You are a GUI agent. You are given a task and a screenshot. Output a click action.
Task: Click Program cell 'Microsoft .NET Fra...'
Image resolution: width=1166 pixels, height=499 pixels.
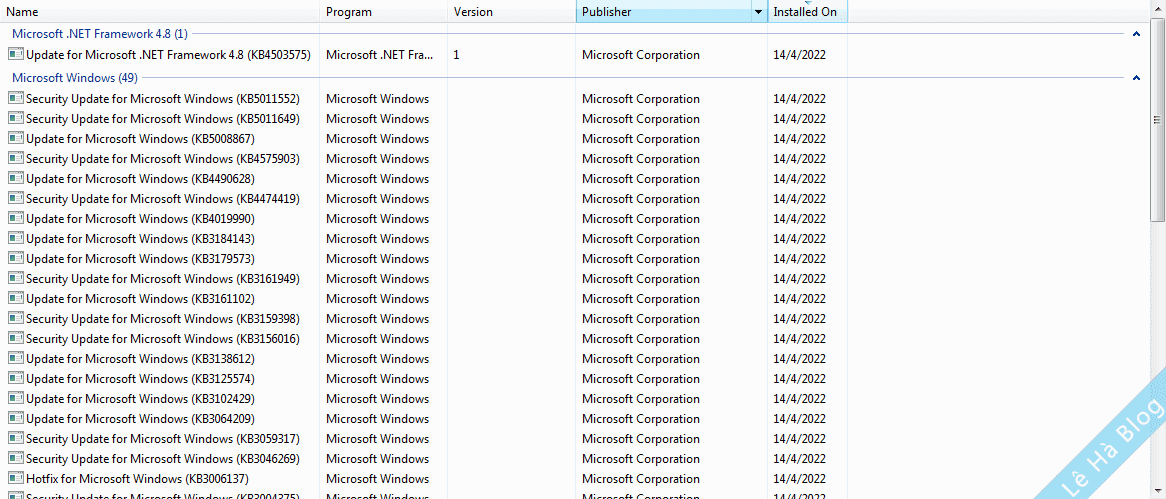tap(380, 54)
